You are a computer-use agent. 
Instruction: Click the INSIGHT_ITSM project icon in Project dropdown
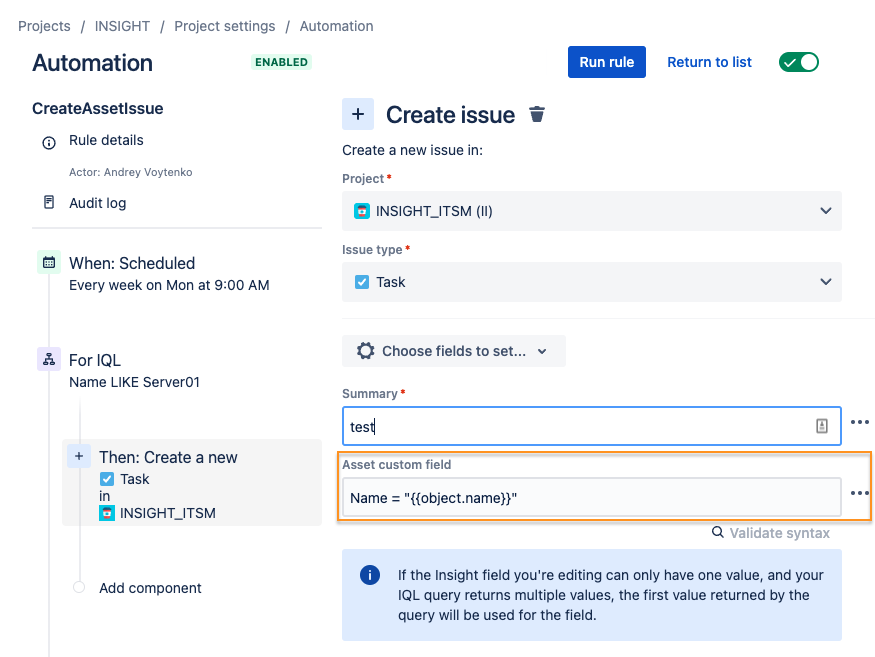click(362, 211)
